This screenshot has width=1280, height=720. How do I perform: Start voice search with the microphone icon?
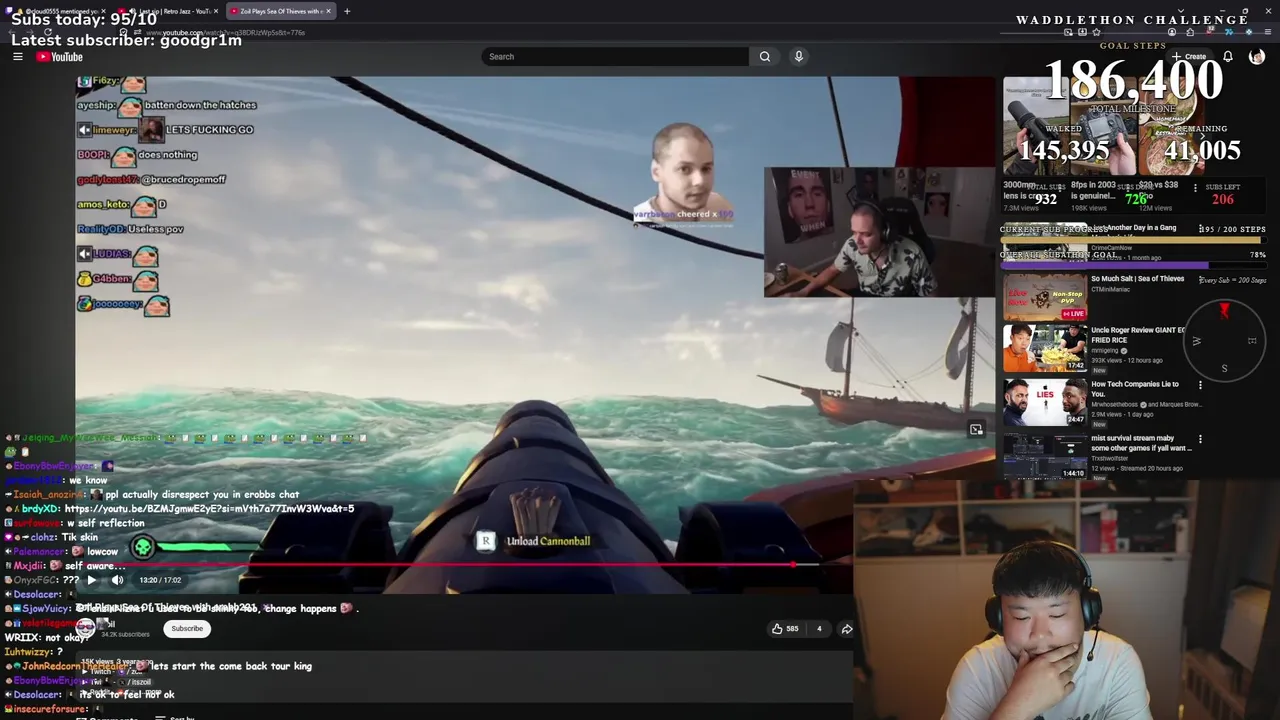798,57
